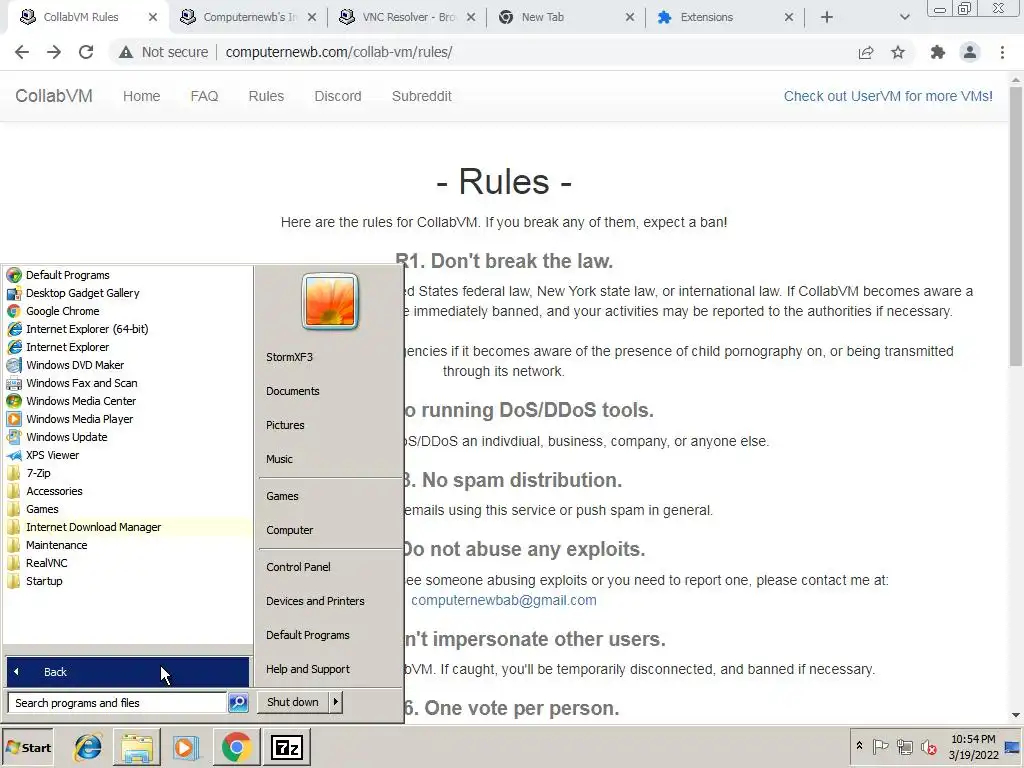The width and height of the screenshot is (1024, 768).
Task: Switch to VNC Resolver tab
Action: [408, 17]
